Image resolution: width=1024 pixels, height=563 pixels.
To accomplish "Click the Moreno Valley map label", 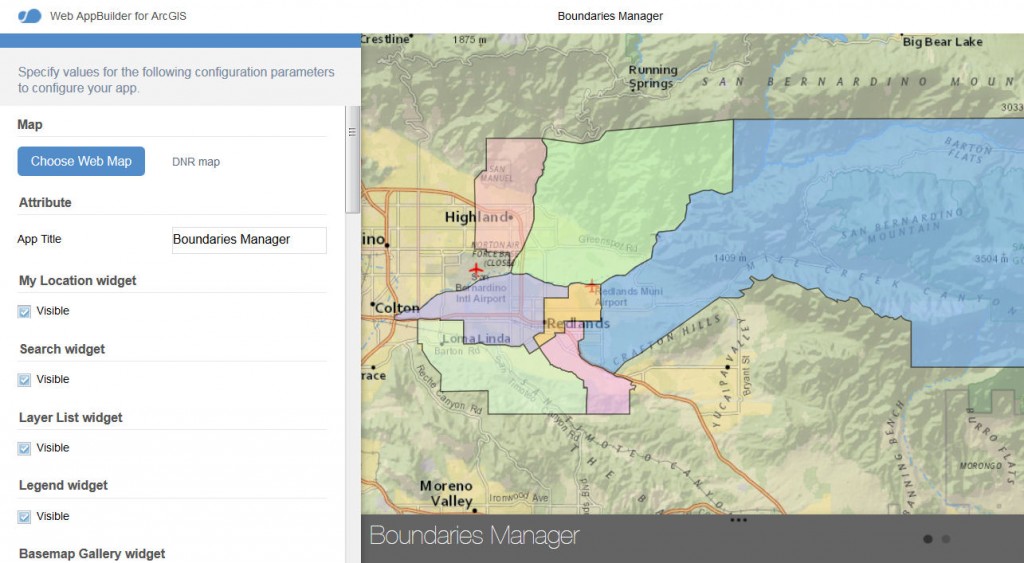I will [447, 494].
